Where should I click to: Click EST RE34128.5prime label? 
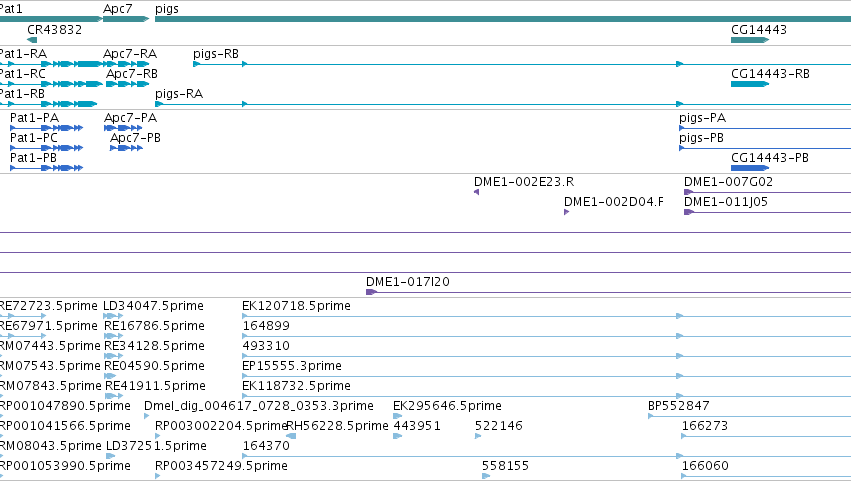(x=155, y=346)
